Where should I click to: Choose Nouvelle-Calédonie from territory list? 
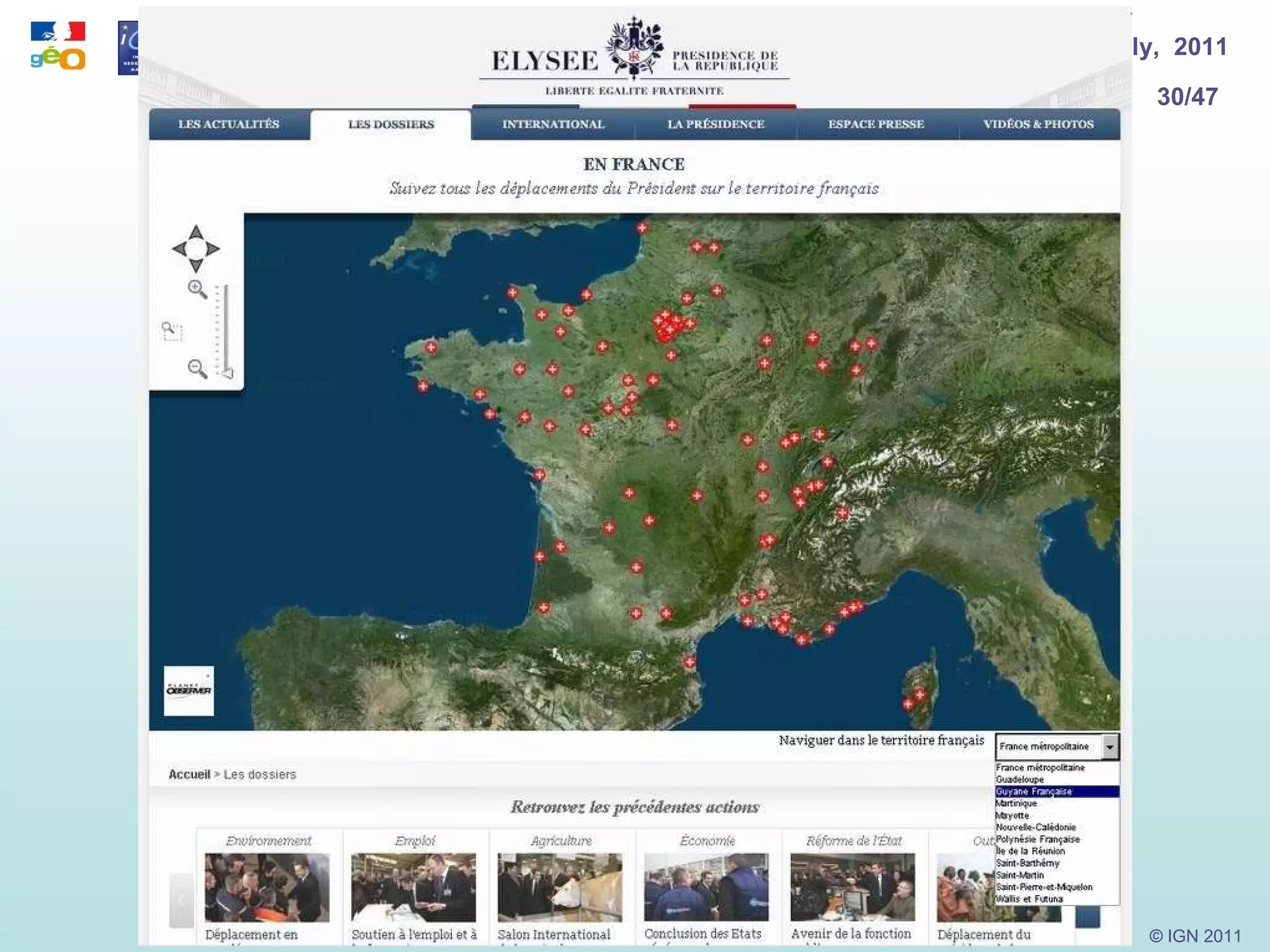click(x=1036, y=827)
